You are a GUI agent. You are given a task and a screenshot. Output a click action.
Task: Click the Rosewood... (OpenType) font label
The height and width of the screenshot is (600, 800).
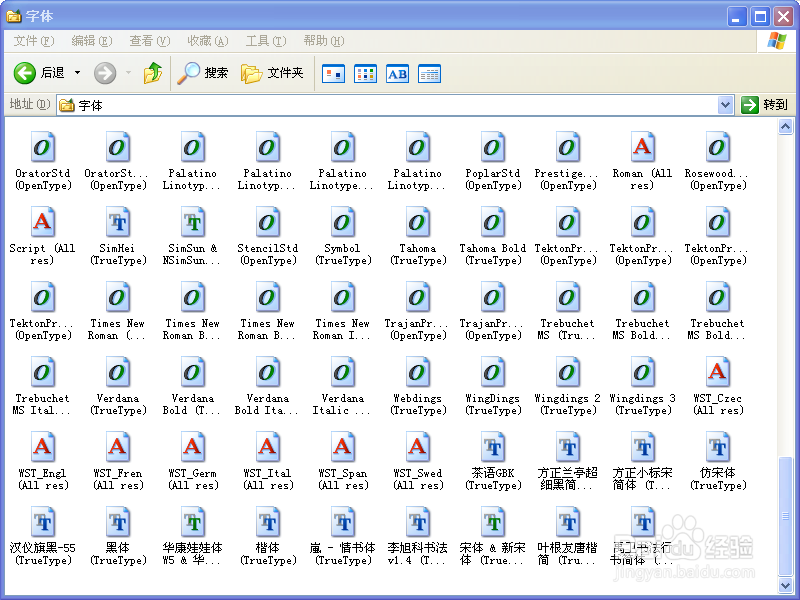click(x=717, y=180)
